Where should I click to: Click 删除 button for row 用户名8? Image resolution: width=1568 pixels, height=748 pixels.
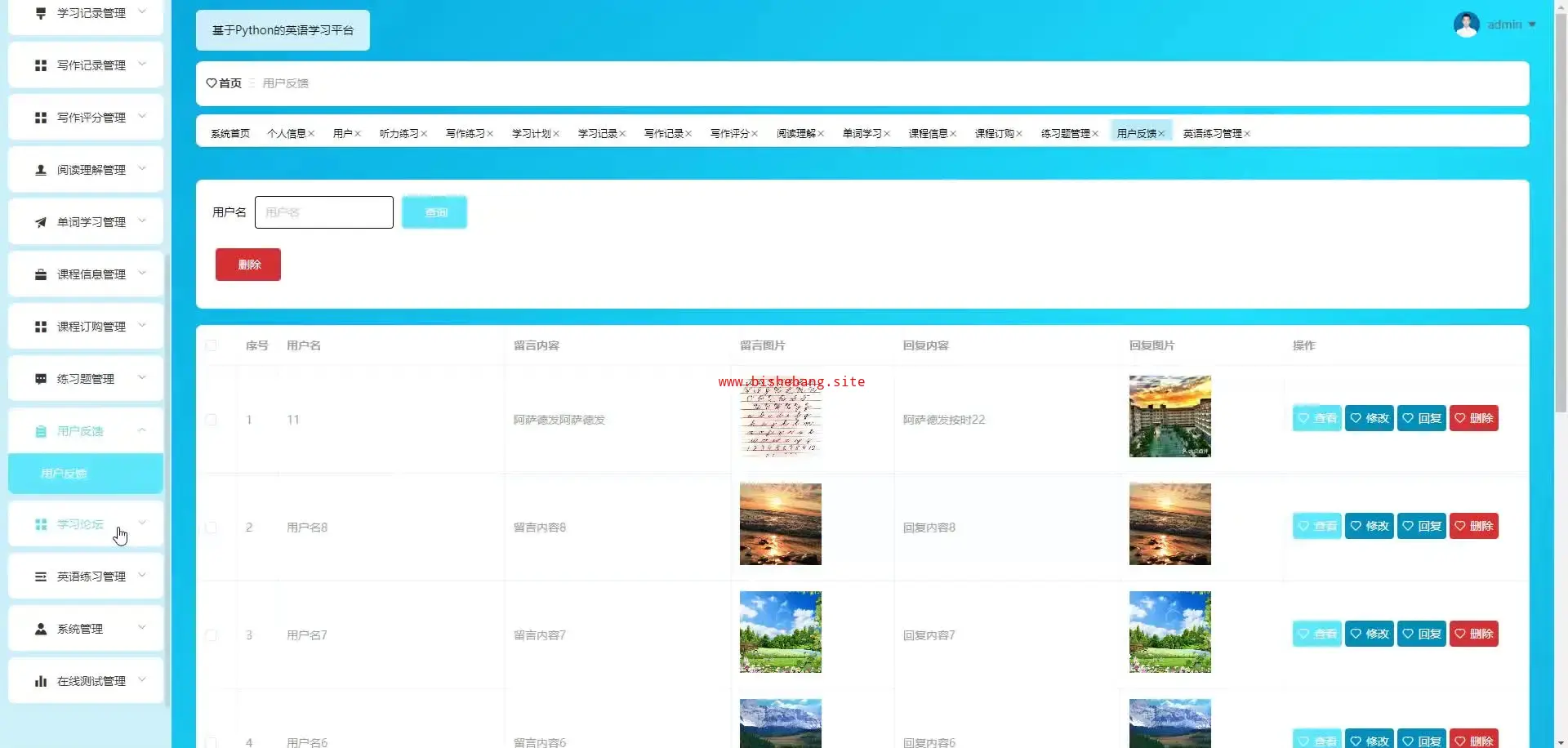[x=1474, y=526]
